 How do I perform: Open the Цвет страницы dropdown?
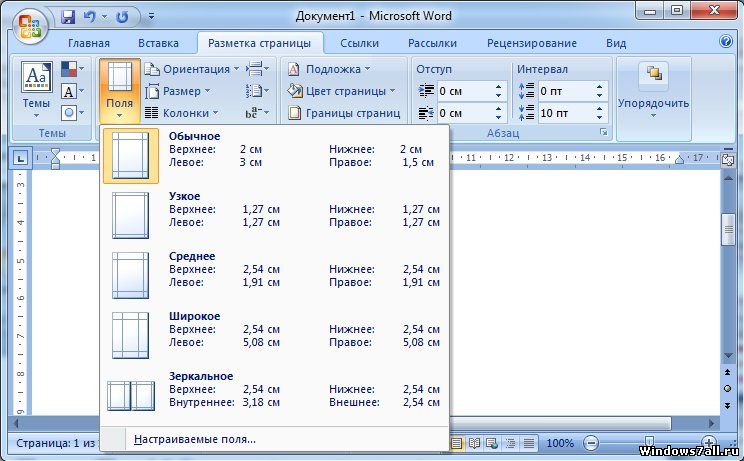[x=341, y=91]
